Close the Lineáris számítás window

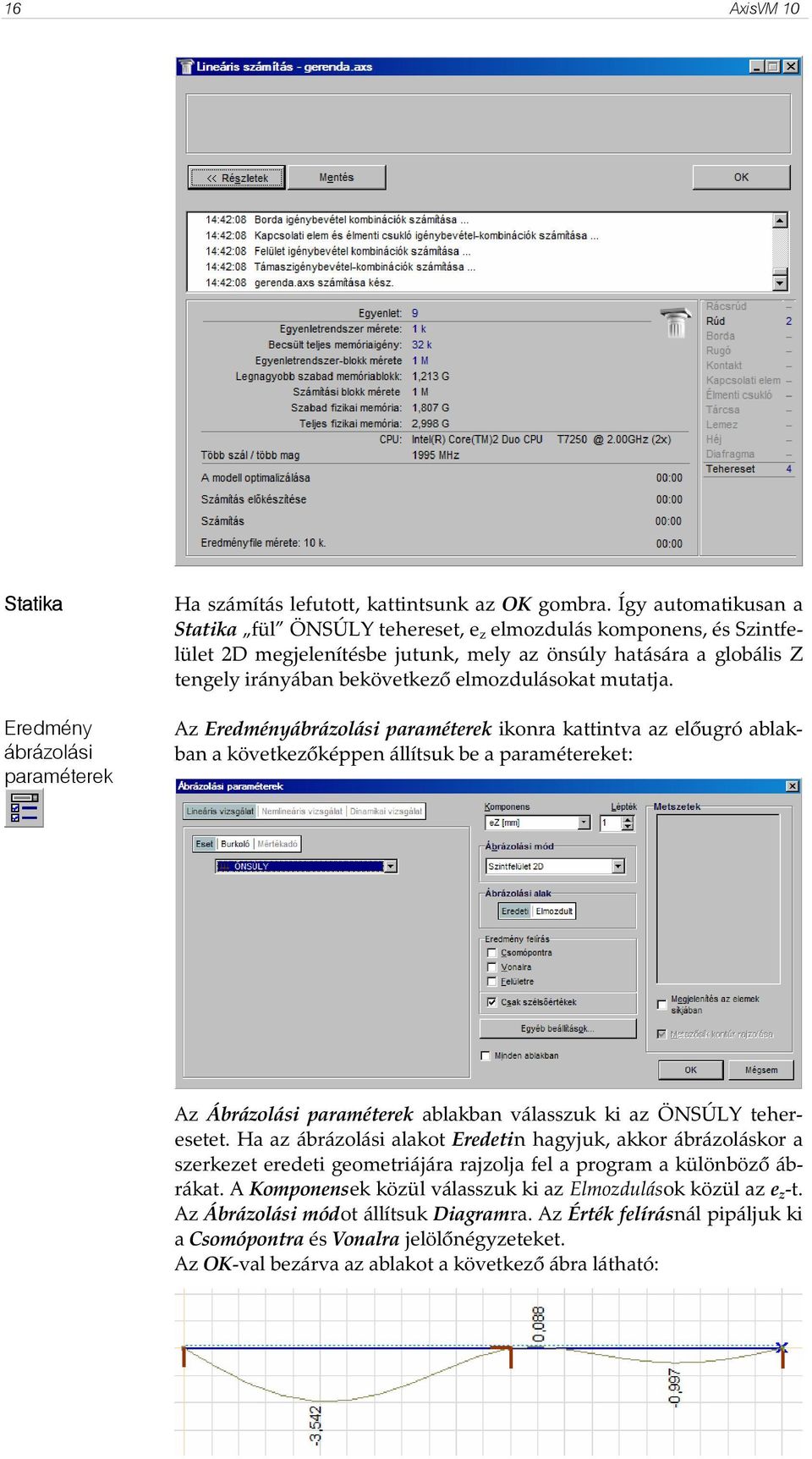[791, 66]
